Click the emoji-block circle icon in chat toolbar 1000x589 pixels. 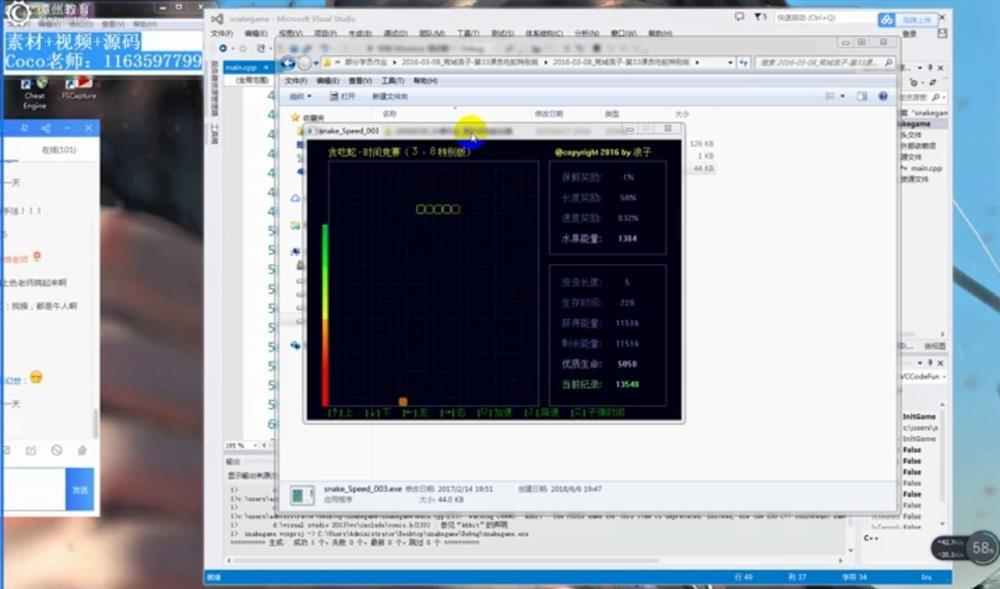pyautogui.click(x=57, y=450)
